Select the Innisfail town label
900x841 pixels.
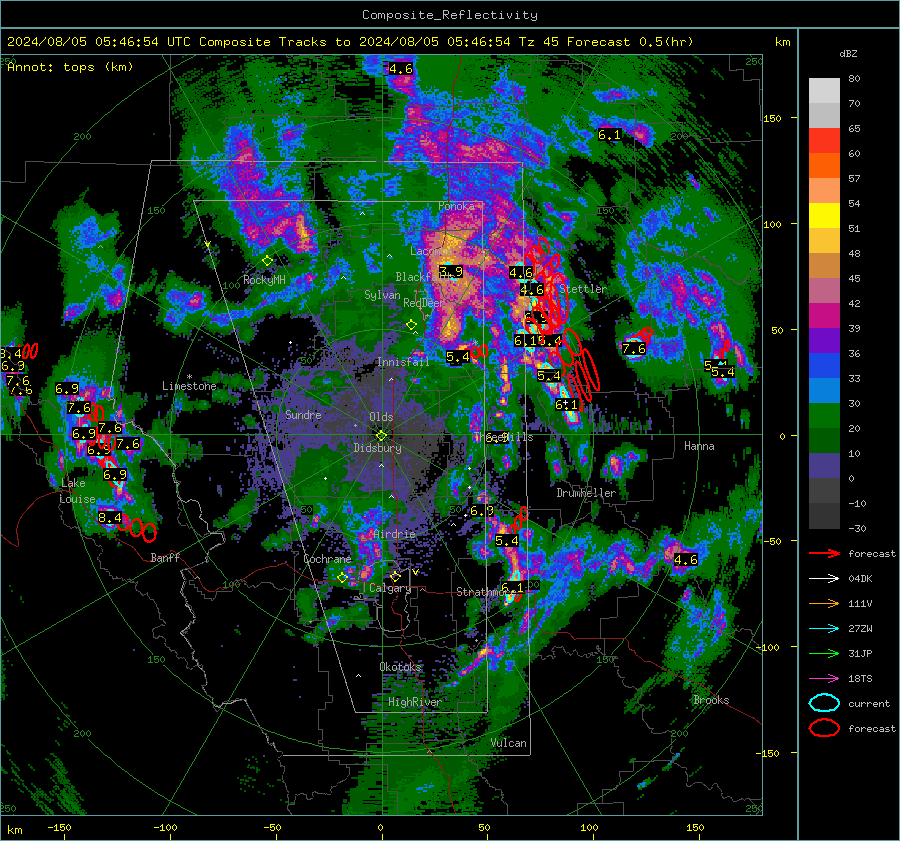pos(403,362)
